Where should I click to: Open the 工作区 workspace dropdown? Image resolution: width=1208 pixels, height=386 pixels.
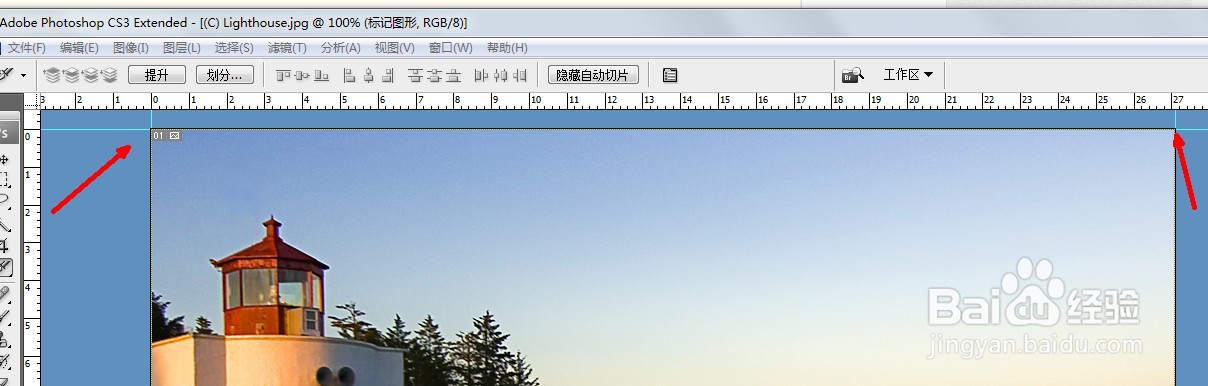pyautogui.click(x=908, y=75)
